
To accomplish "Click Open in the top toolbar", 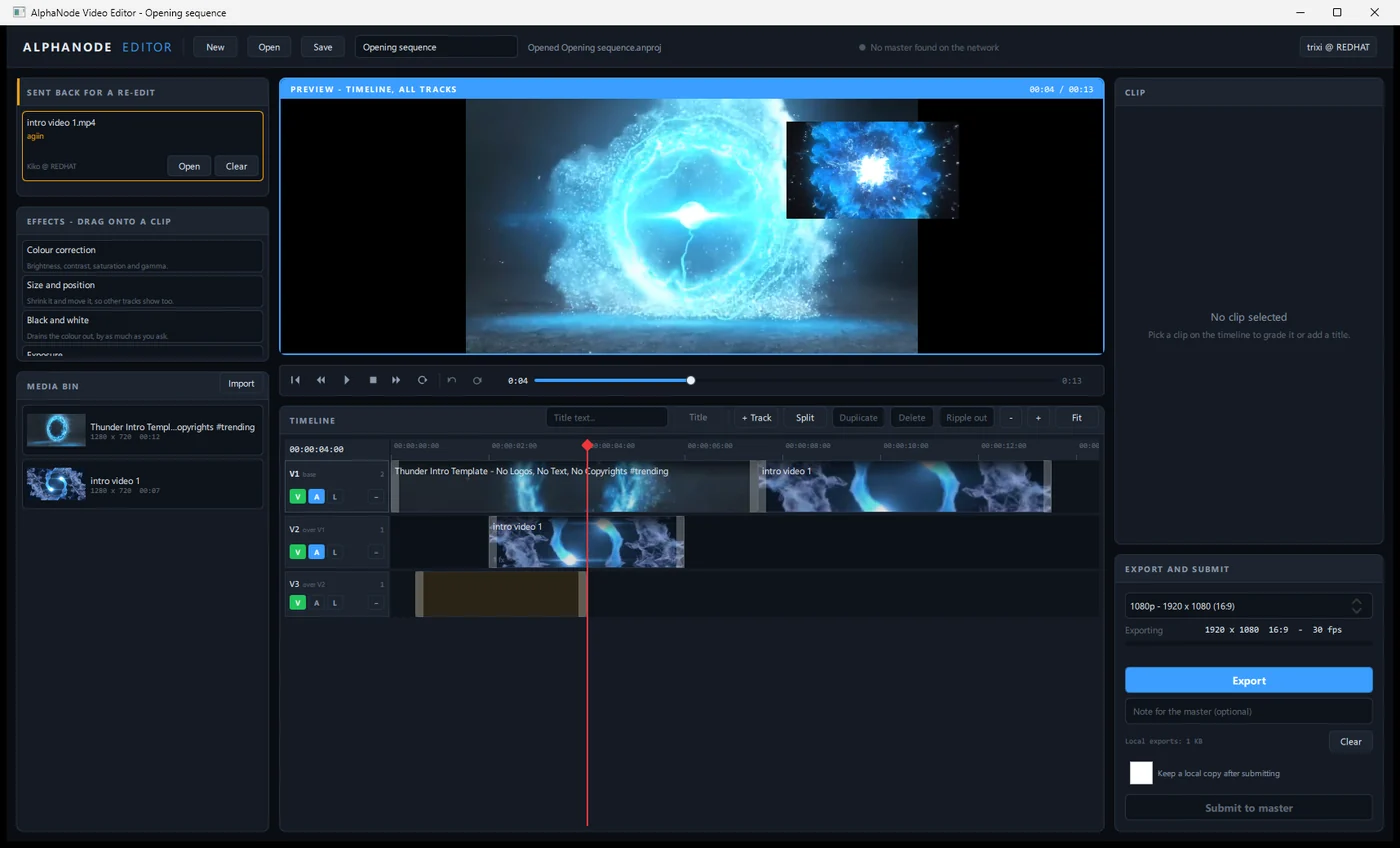I will click(x=269, y=47).
